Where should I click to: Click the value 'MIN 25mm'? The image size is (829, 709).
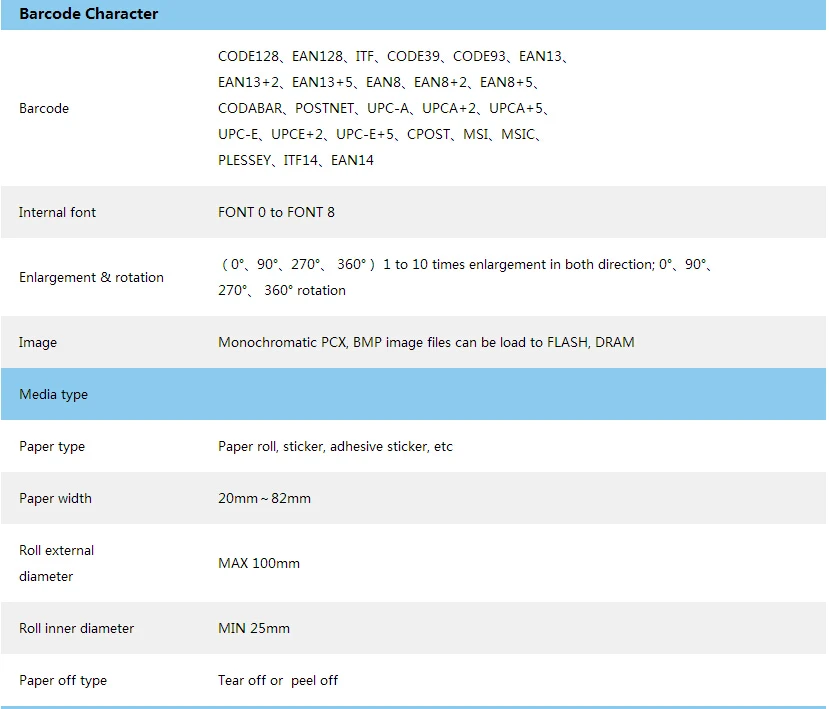(x=254, y=628)
